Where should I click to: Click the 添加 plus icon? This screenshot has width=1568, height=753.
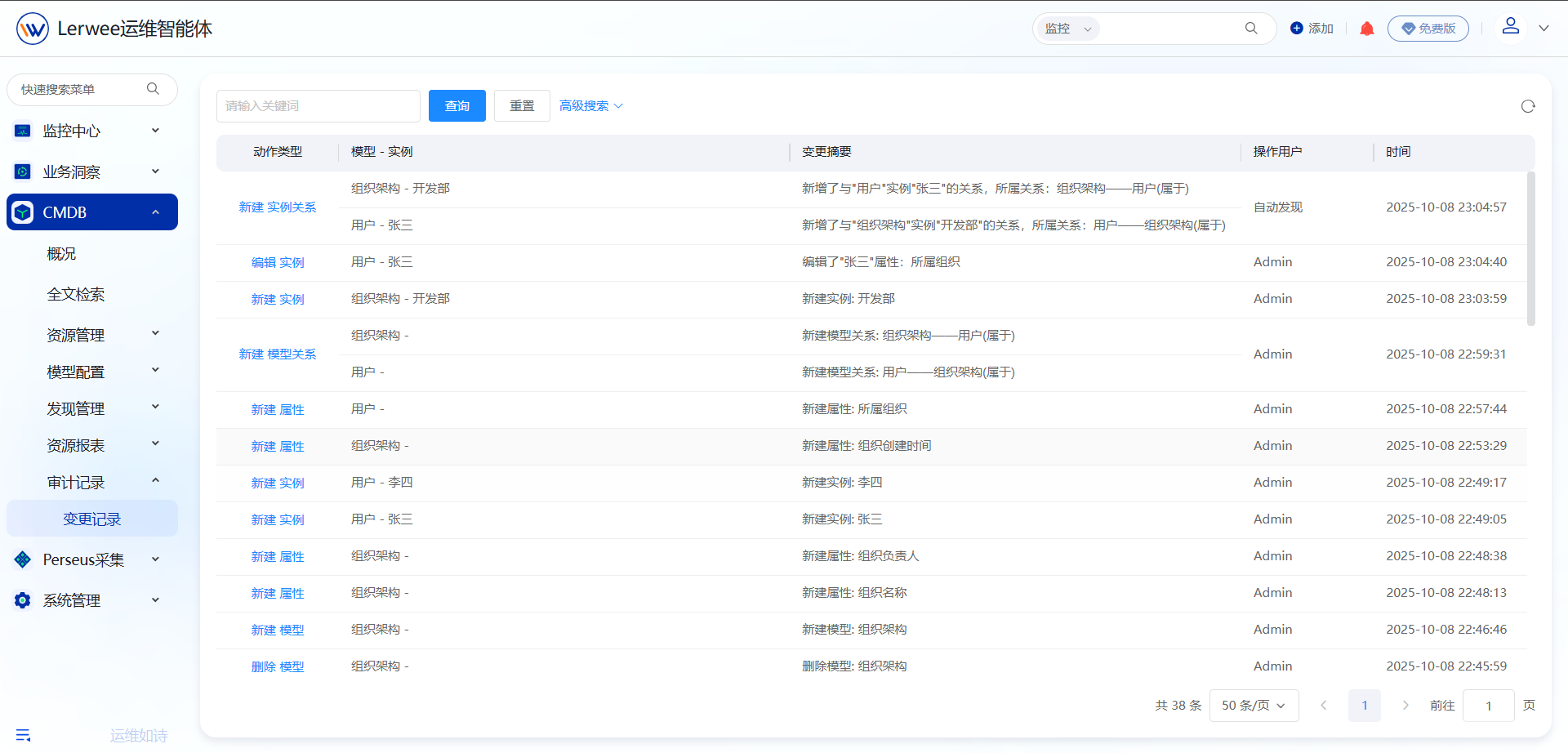(1297, 29)
